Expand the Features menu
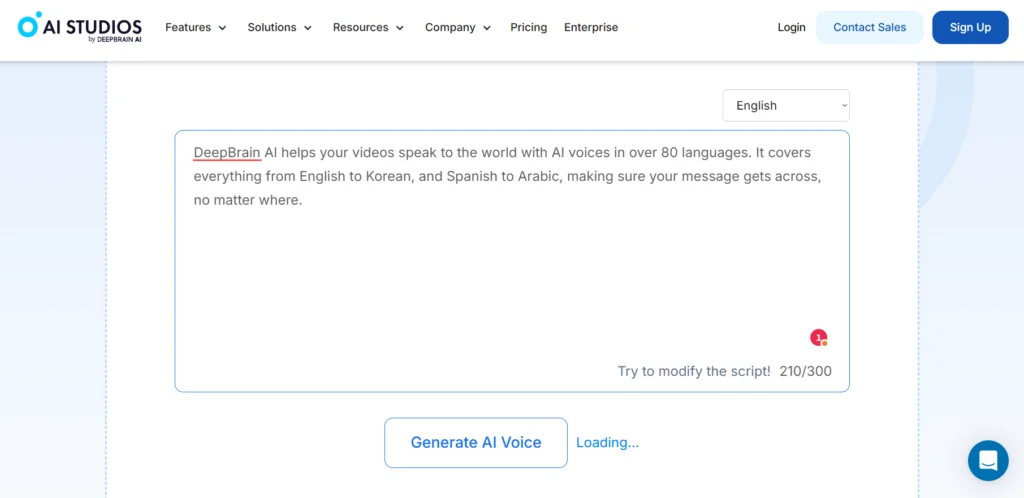This screenshot has height=498, width=1024. (x=196, y=27)
